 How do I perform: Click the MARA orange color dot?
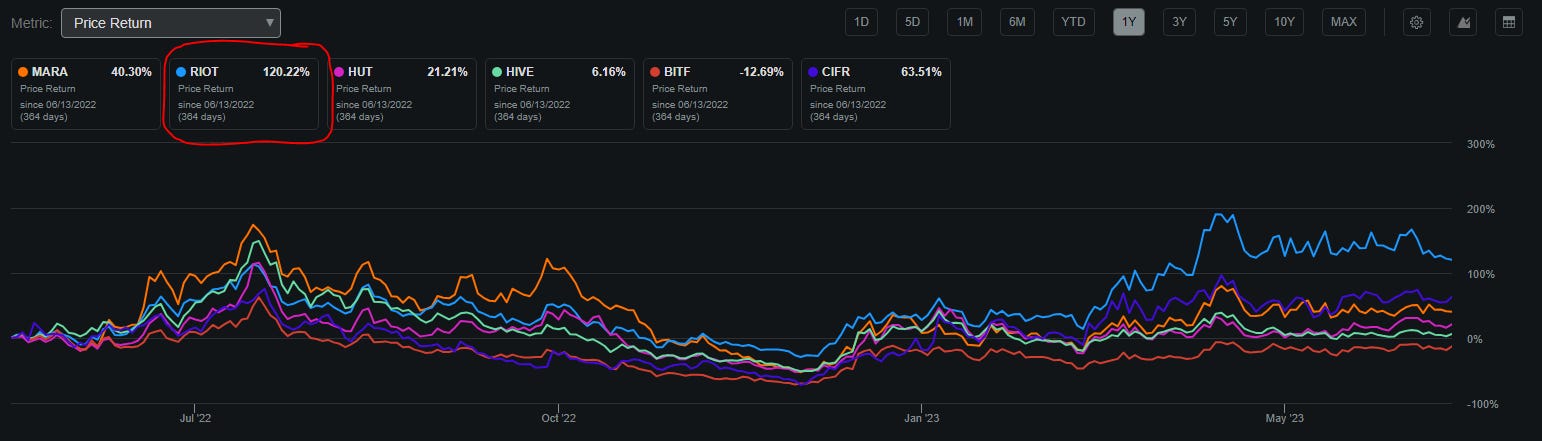(x=23, y=73)
